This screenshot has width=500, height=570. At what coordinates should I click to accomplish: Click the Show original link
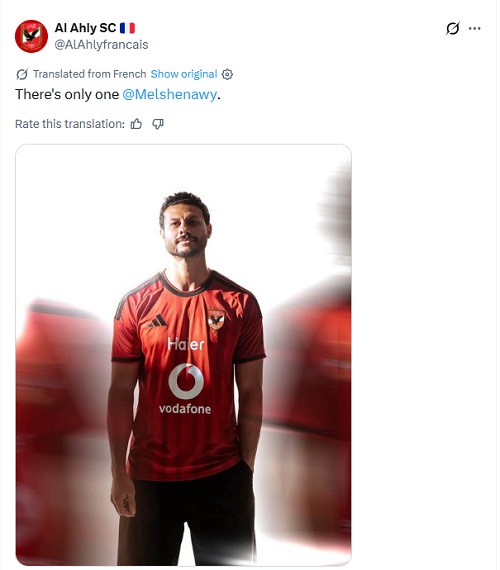tap(184, 74)
